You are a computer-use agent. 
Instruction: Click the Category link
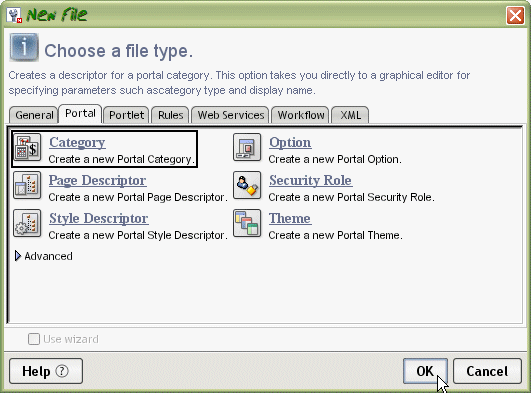tap(77, 143)
